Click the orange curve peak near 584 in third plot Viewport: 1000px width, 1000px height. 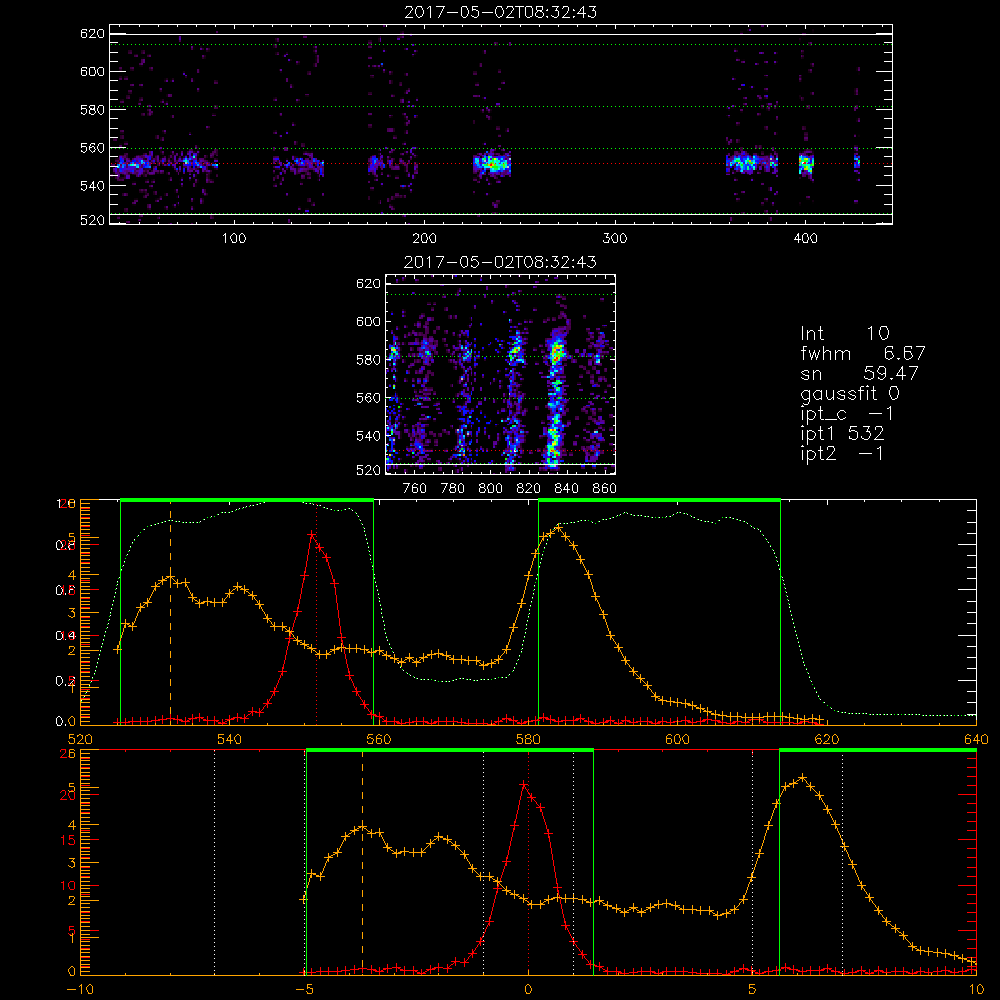(559, 527)
